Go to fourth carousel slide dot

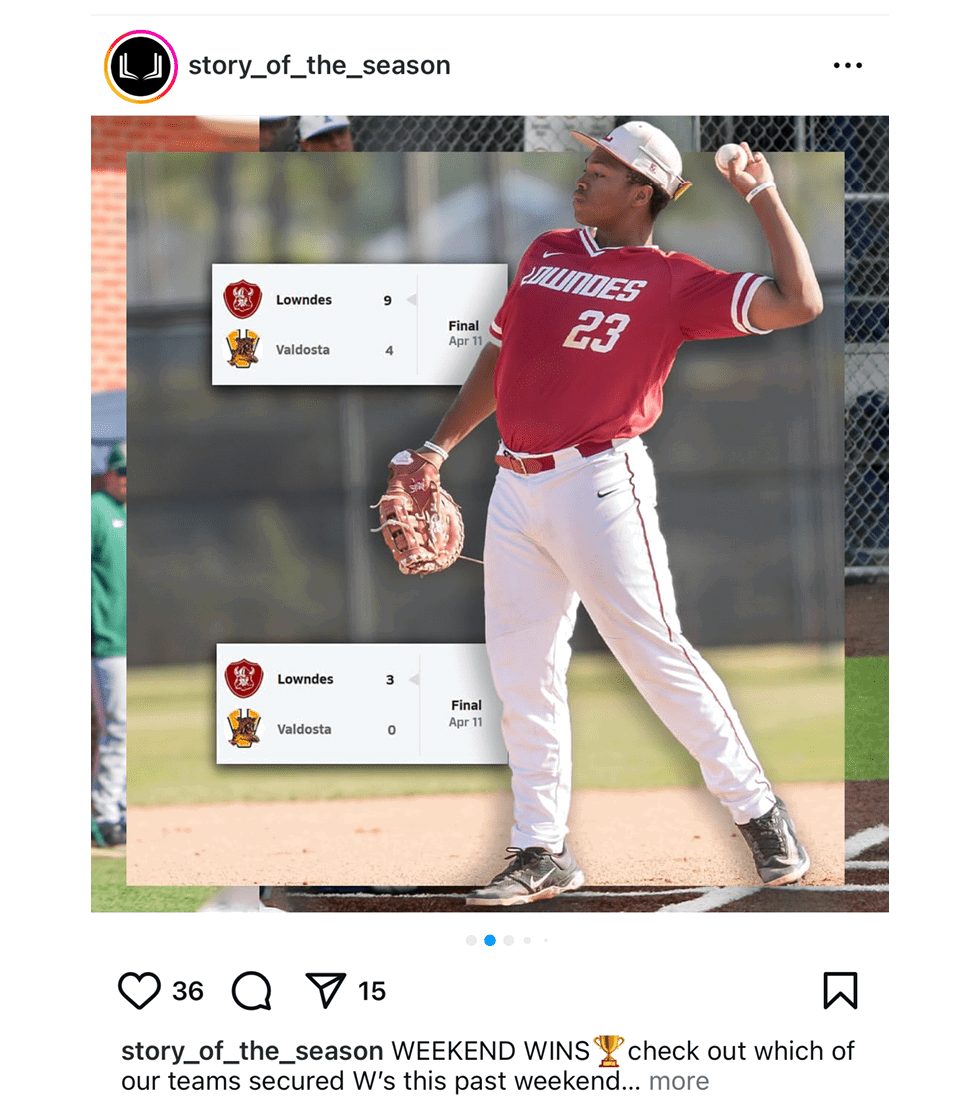(527, 940)
